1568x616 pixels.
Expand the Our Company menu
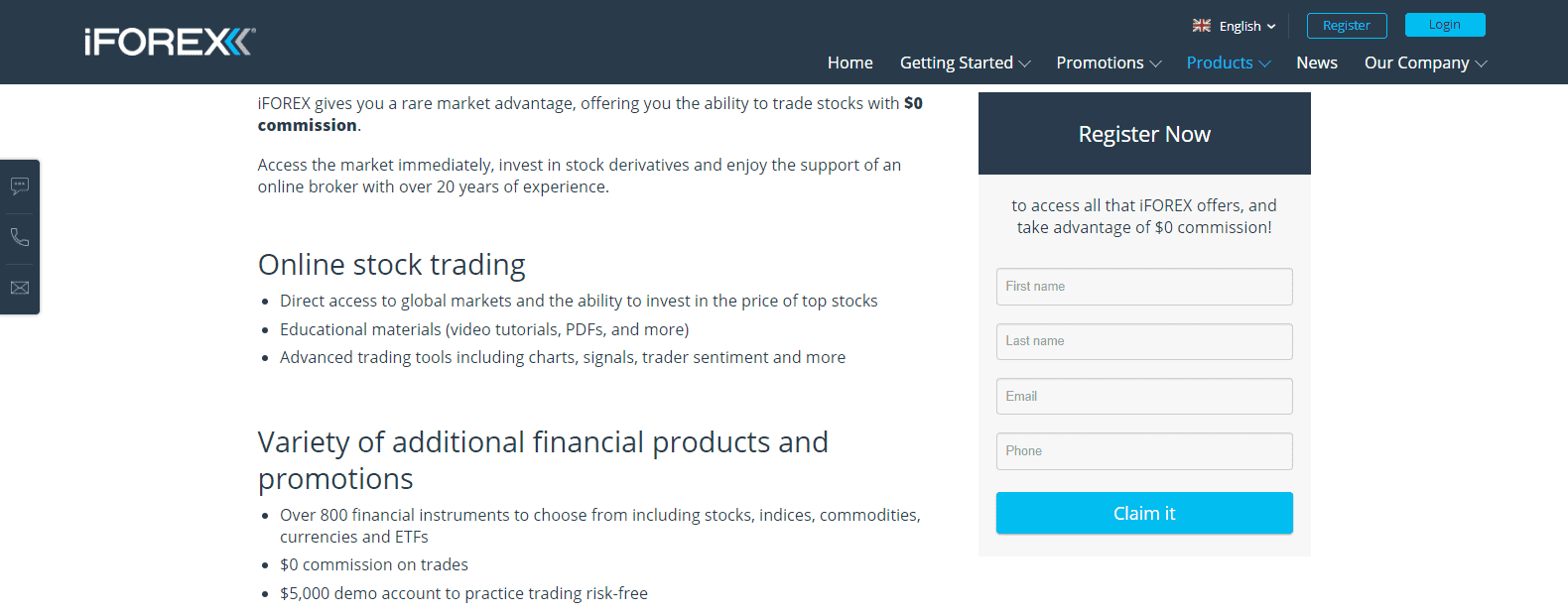(x=1425, y=62)
